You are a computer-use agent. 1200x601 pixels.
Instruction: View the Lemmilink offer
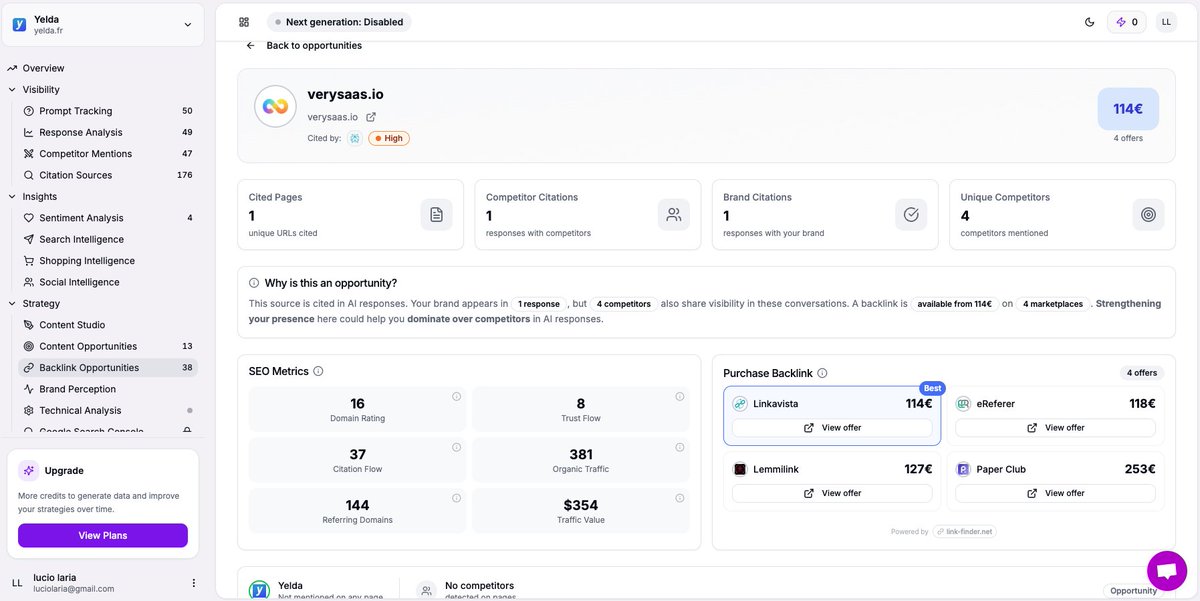[x=832, y=493]
